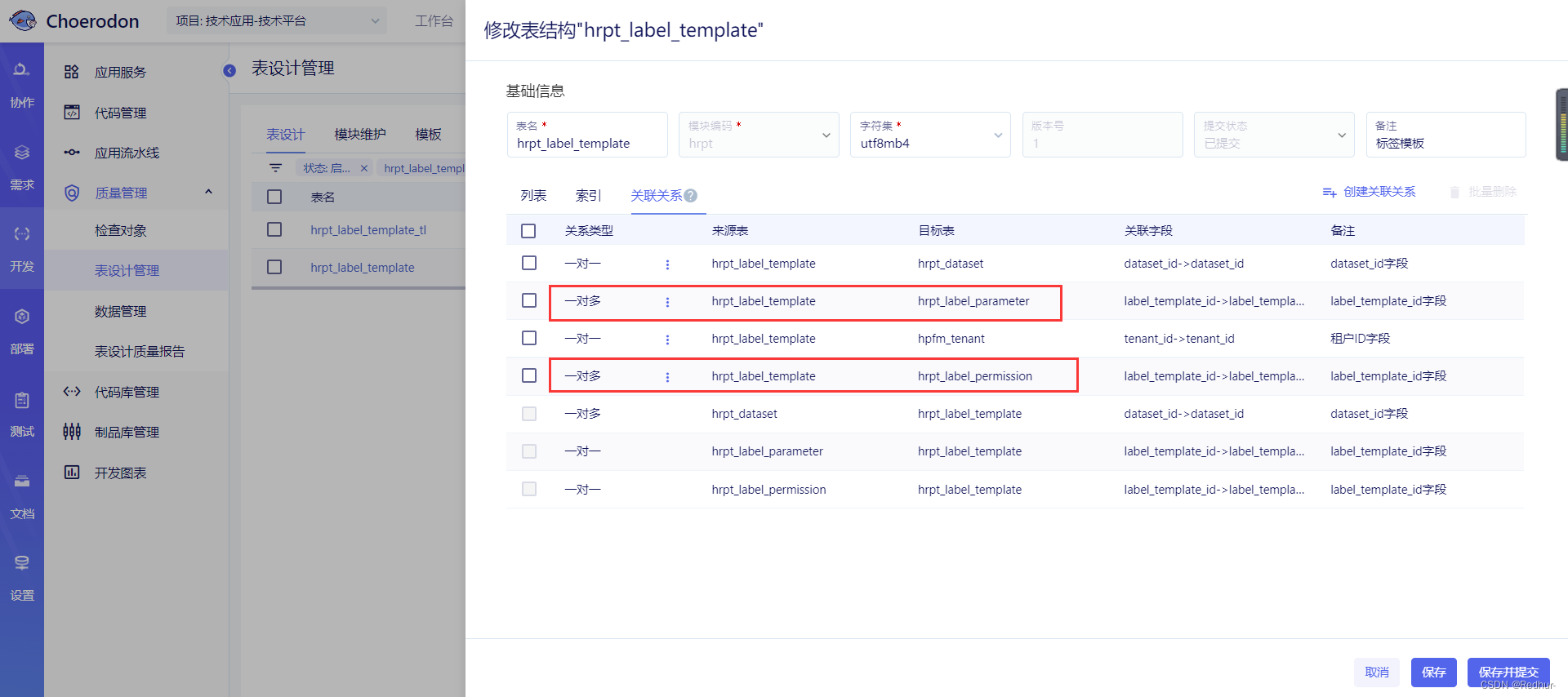Click the 取消 button
The image size is (1568, 697).
pos(1377,673)
